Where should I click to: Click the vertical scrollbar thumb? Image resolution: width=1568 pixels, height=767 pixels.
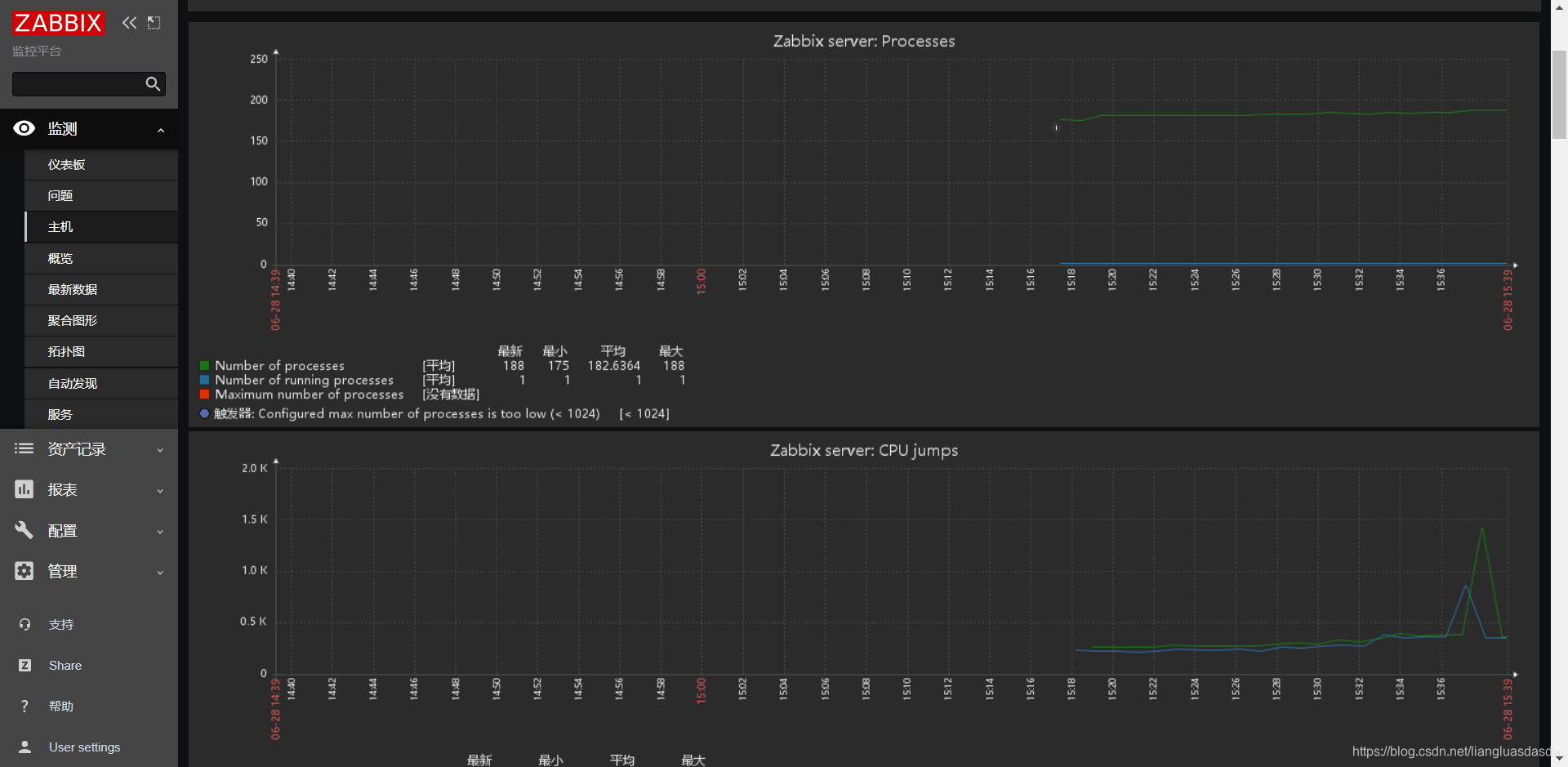(x=1559, y=95)
